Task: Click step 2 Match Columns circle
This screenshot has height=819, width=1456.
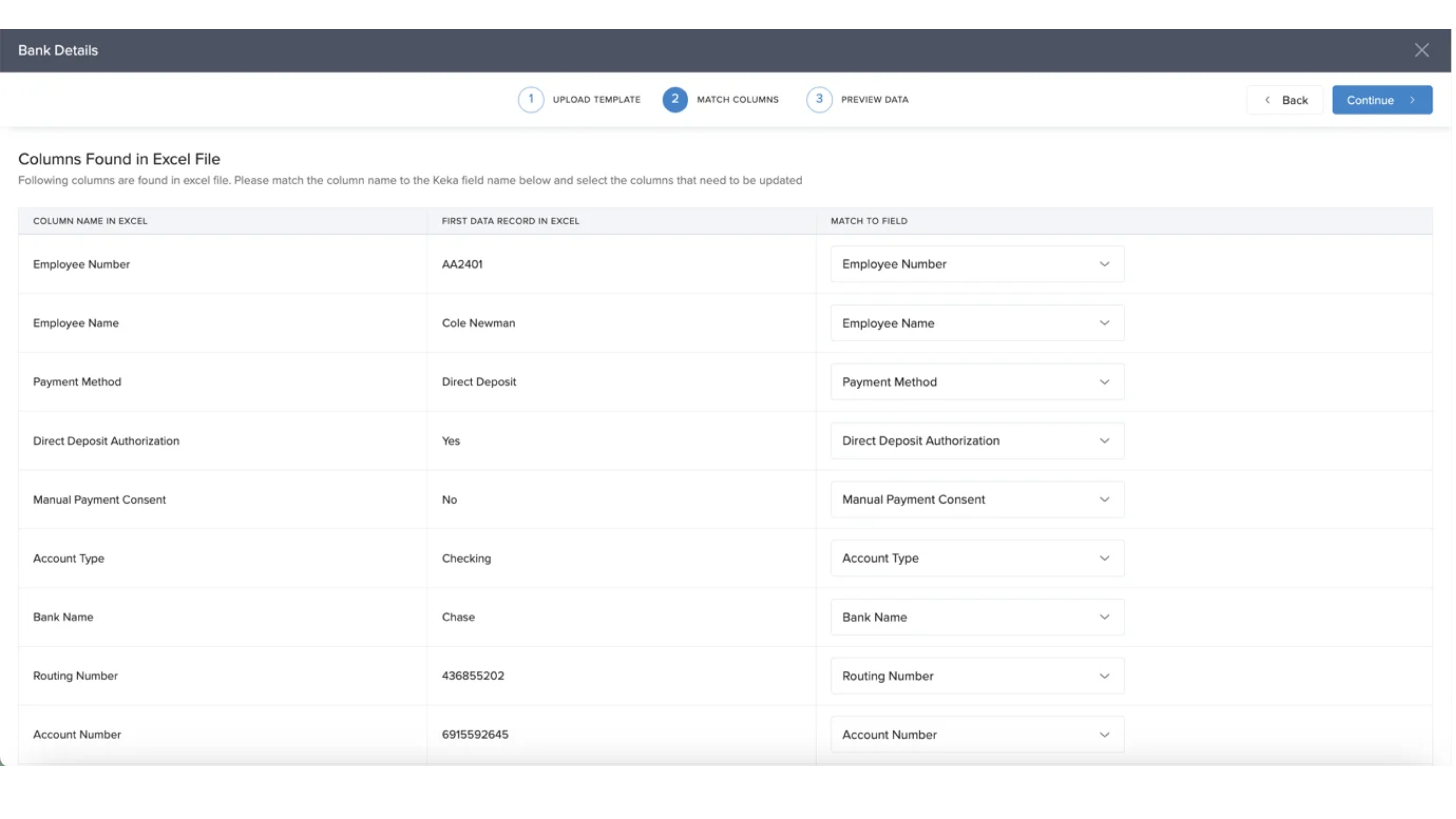Action: 674,99
